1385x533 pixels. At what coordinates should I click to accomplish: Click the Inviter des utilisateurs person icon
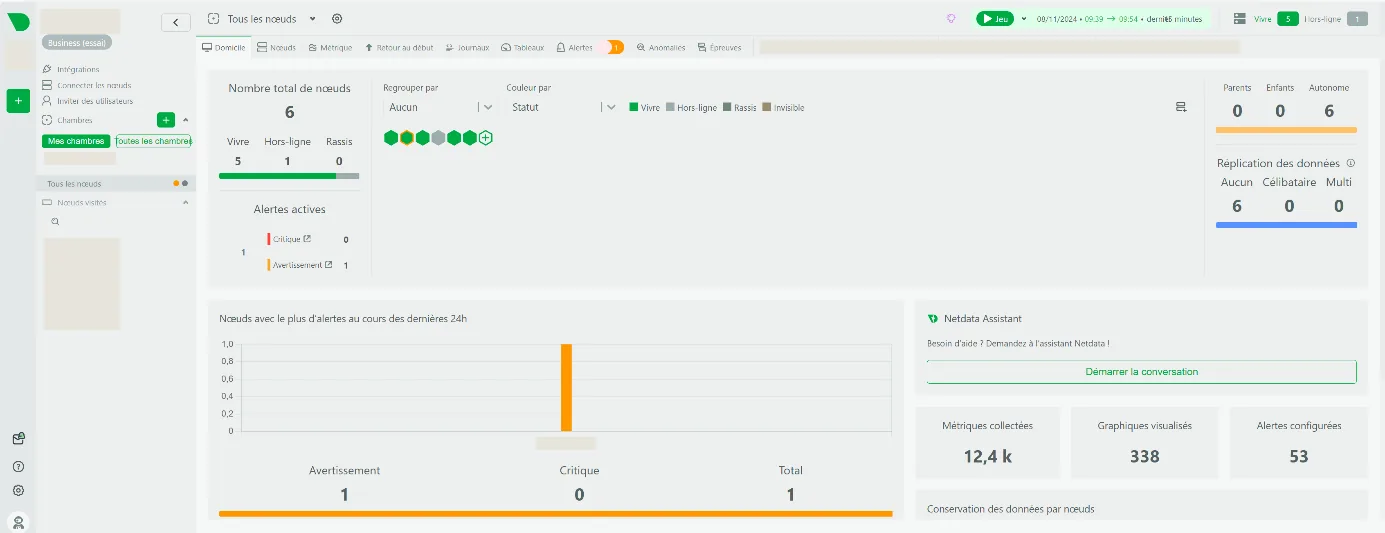[x=47, y=101]
